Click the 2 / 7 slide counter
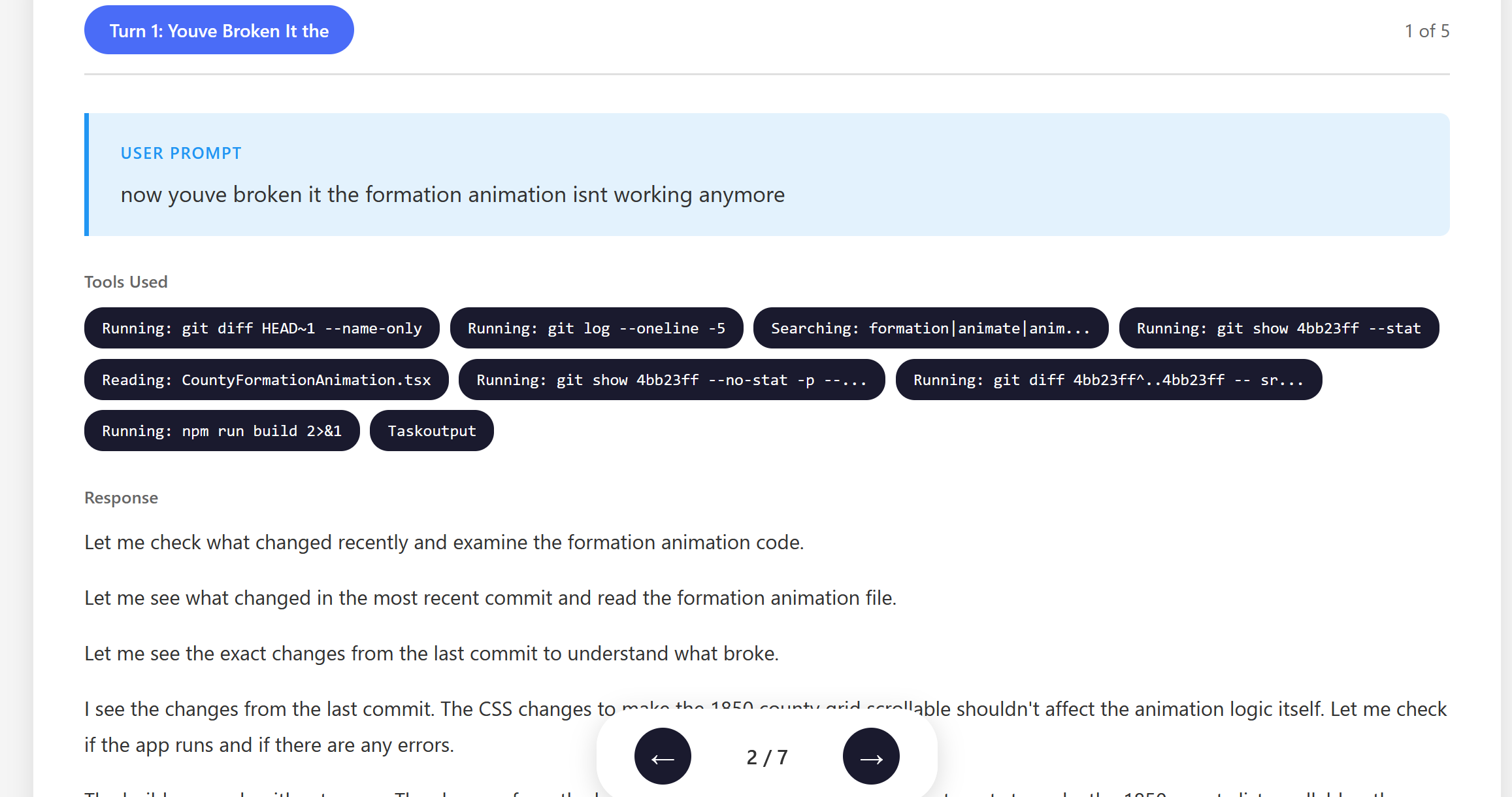The width and height of the screenshot is (1512, 797). [x=766, y=757]
